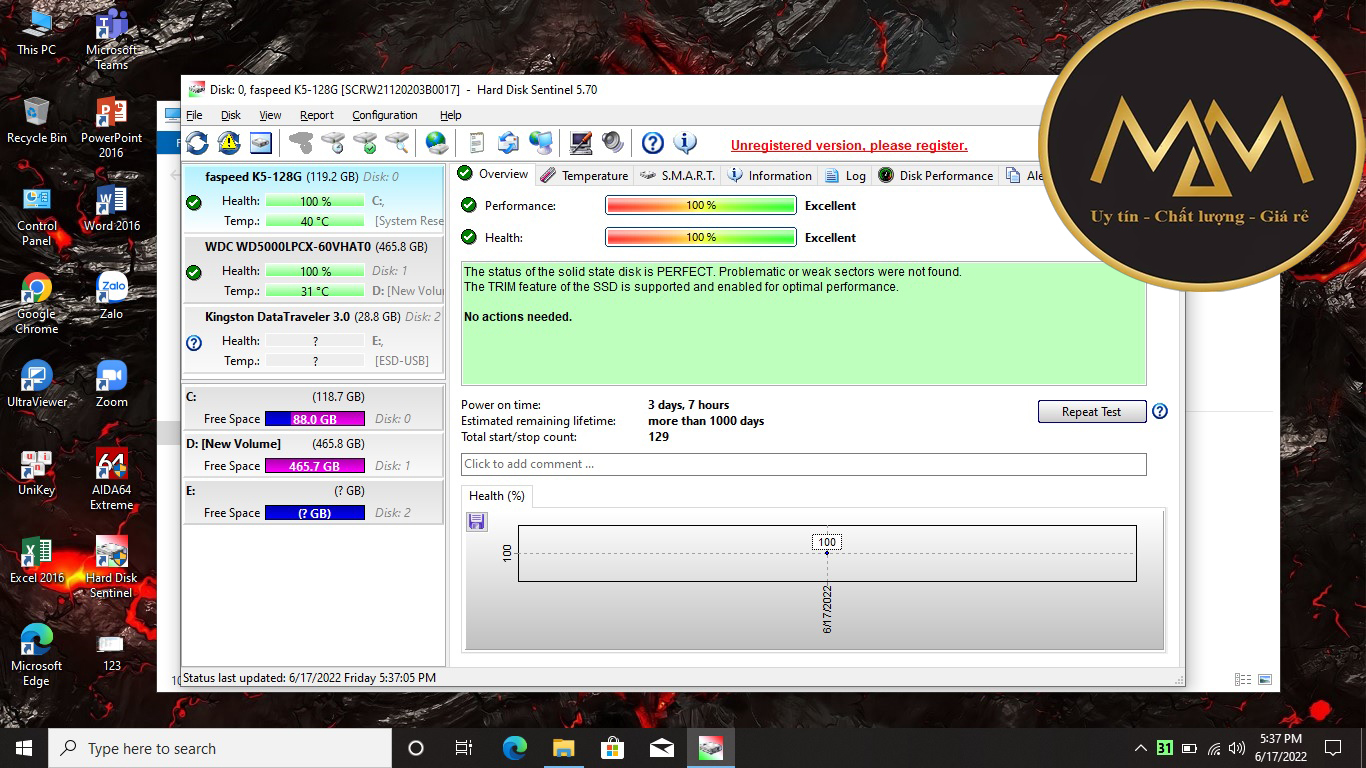Click the large thumbnails view icon in the background window

pos(1265,679)
